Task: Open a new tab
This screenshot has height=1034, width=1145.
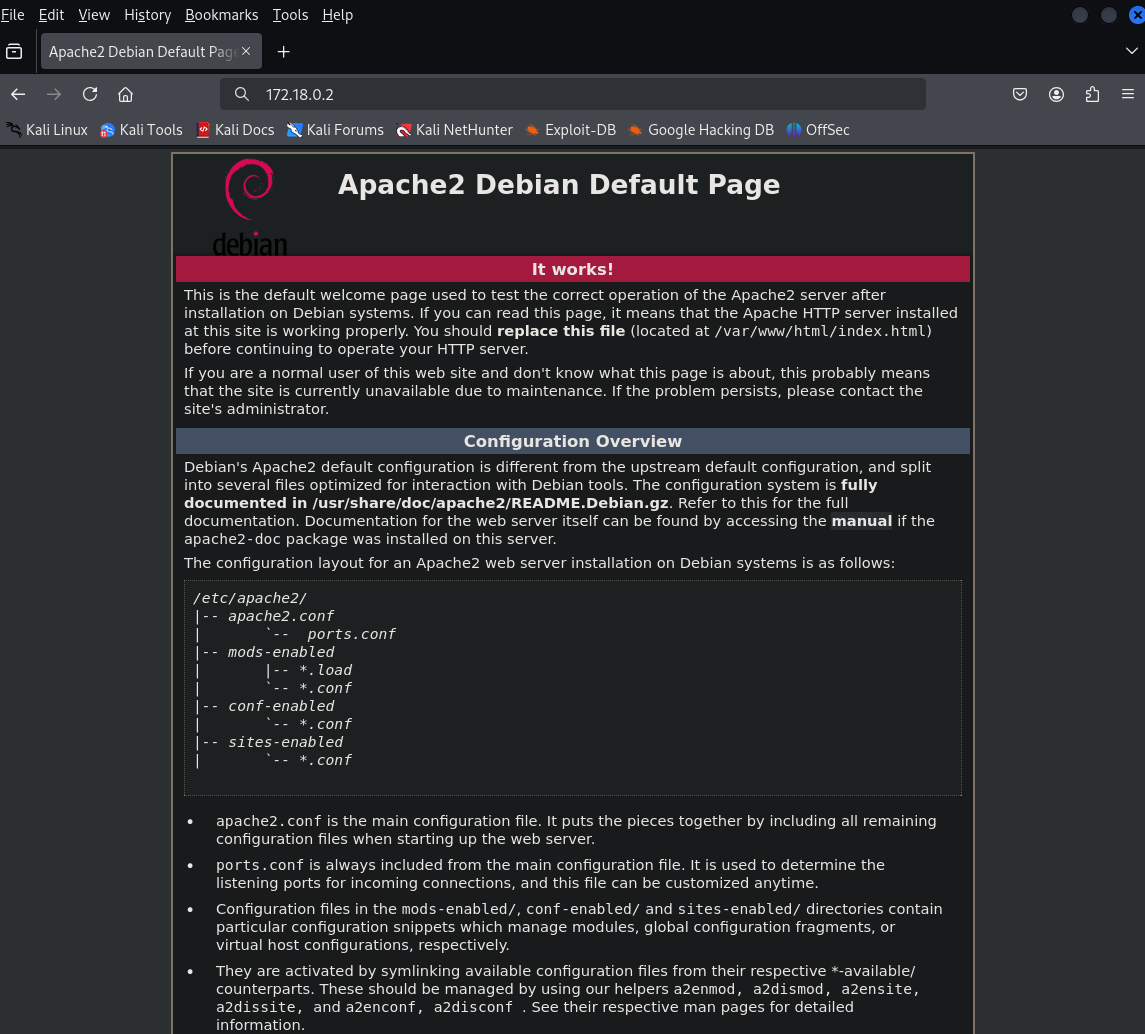Action: (283, 52)
